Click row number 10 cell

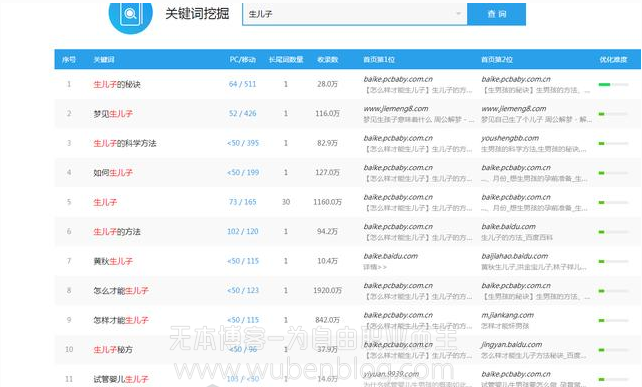point(69,350)
